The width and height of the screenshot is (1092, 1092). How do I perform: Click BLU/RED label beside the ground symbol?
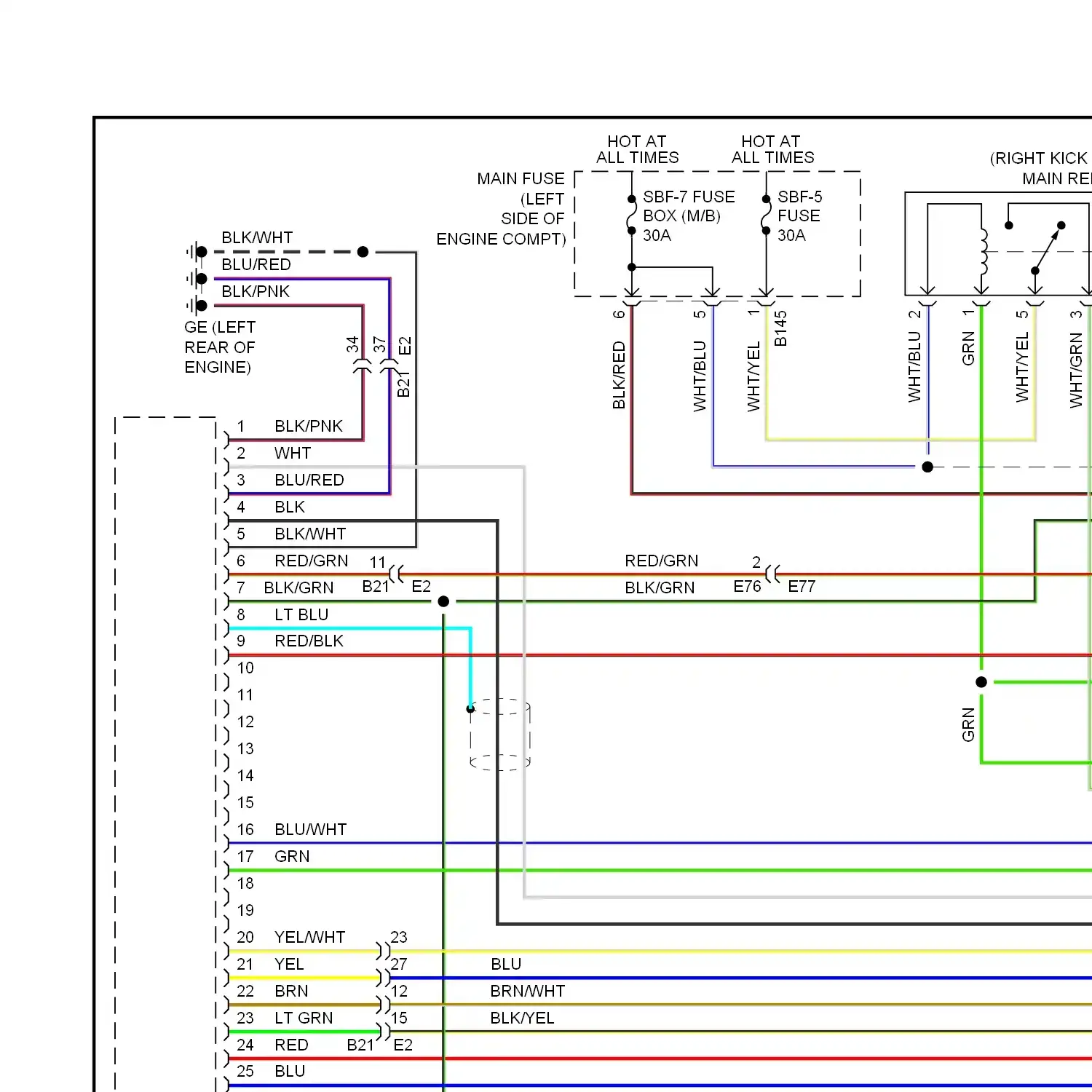click(x=256, y=265)
